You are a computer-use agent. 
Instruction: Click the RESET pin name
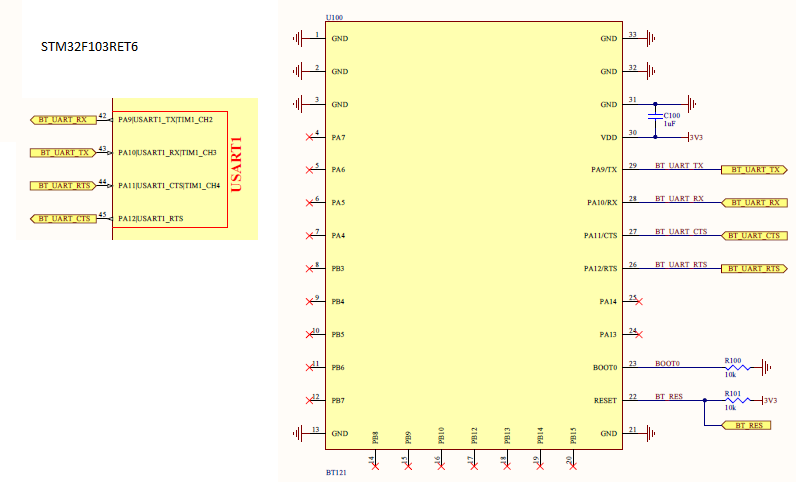[605, 401]
